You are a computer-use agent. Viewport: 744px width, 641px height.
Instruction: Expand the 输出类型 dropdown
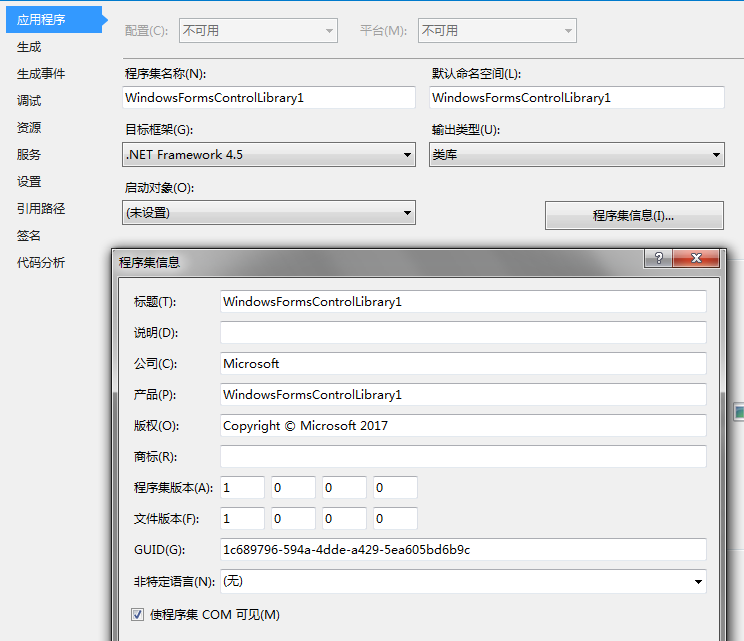(577, 155)
